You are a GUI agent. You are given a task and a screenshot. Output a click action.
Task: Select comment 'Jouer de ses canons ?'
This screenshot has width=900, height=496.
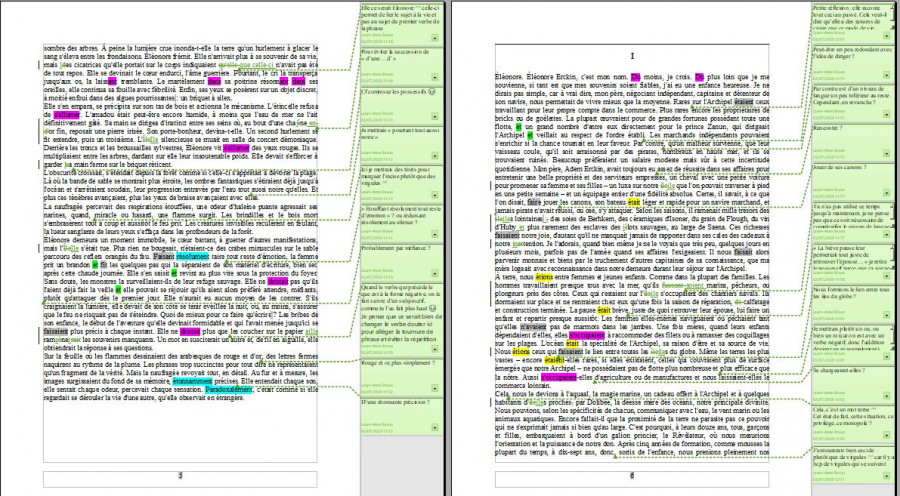[853, 183]
